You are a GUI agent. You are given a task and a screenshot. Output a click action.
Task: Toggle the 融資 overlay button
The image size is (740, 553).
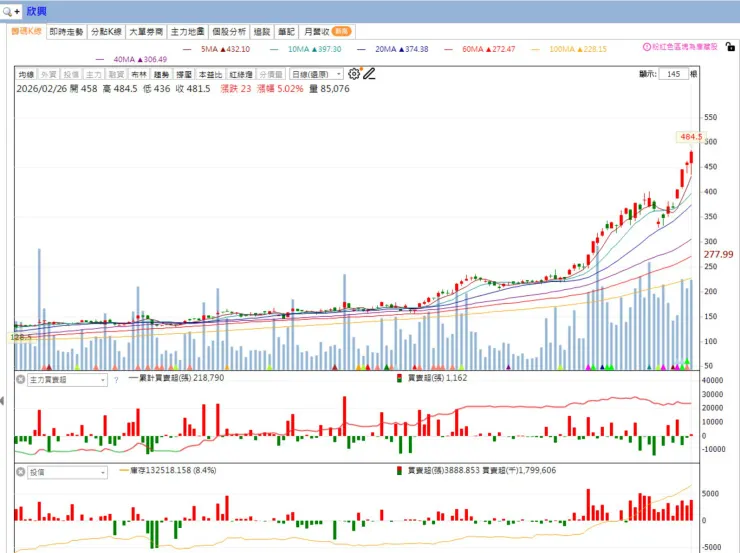[x=116, y=75]
